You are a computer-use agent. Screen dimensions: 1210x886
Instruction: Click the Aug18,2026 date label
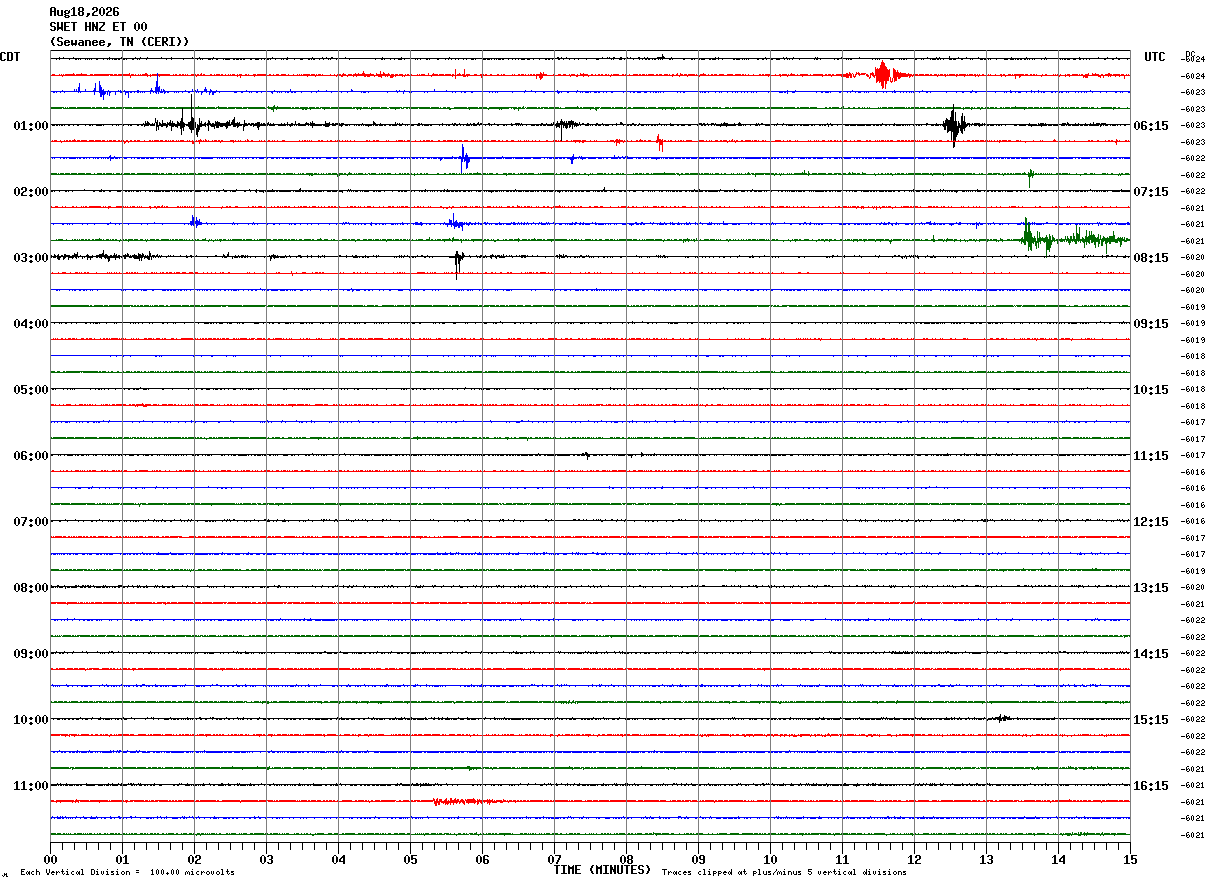click(84, 12)
